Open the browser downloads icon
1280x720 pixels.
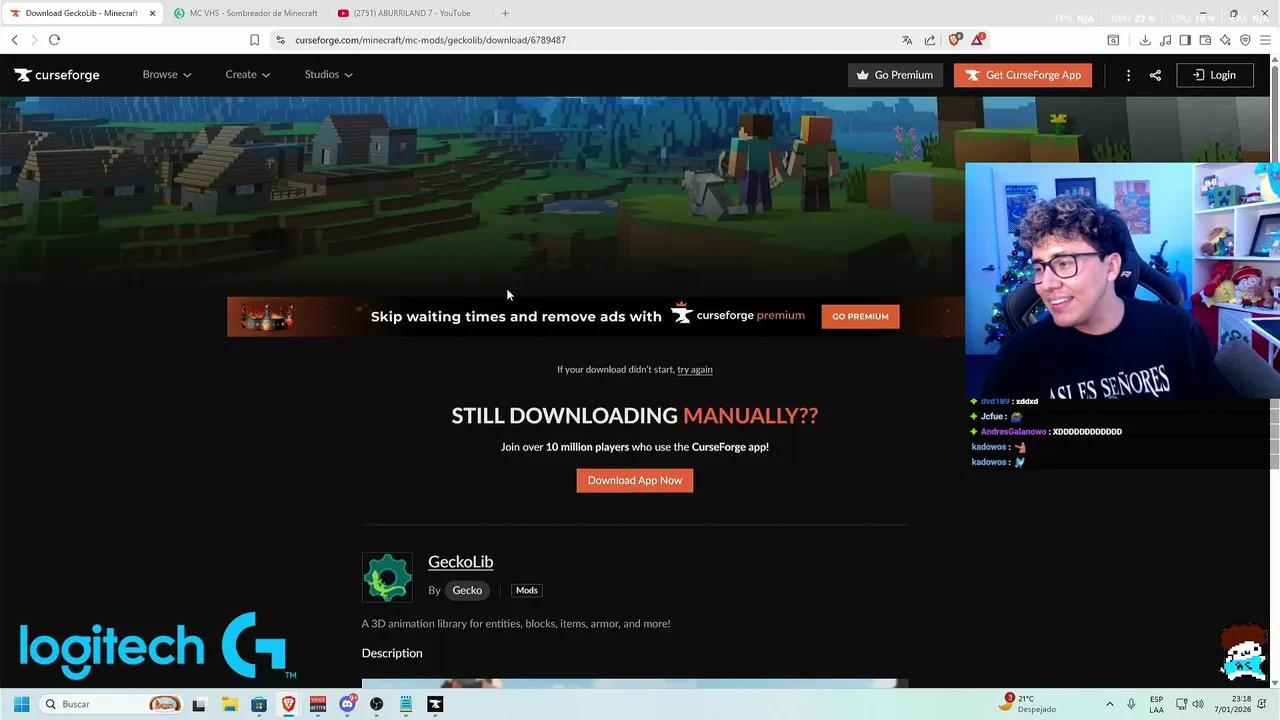tap(1145, 40)
